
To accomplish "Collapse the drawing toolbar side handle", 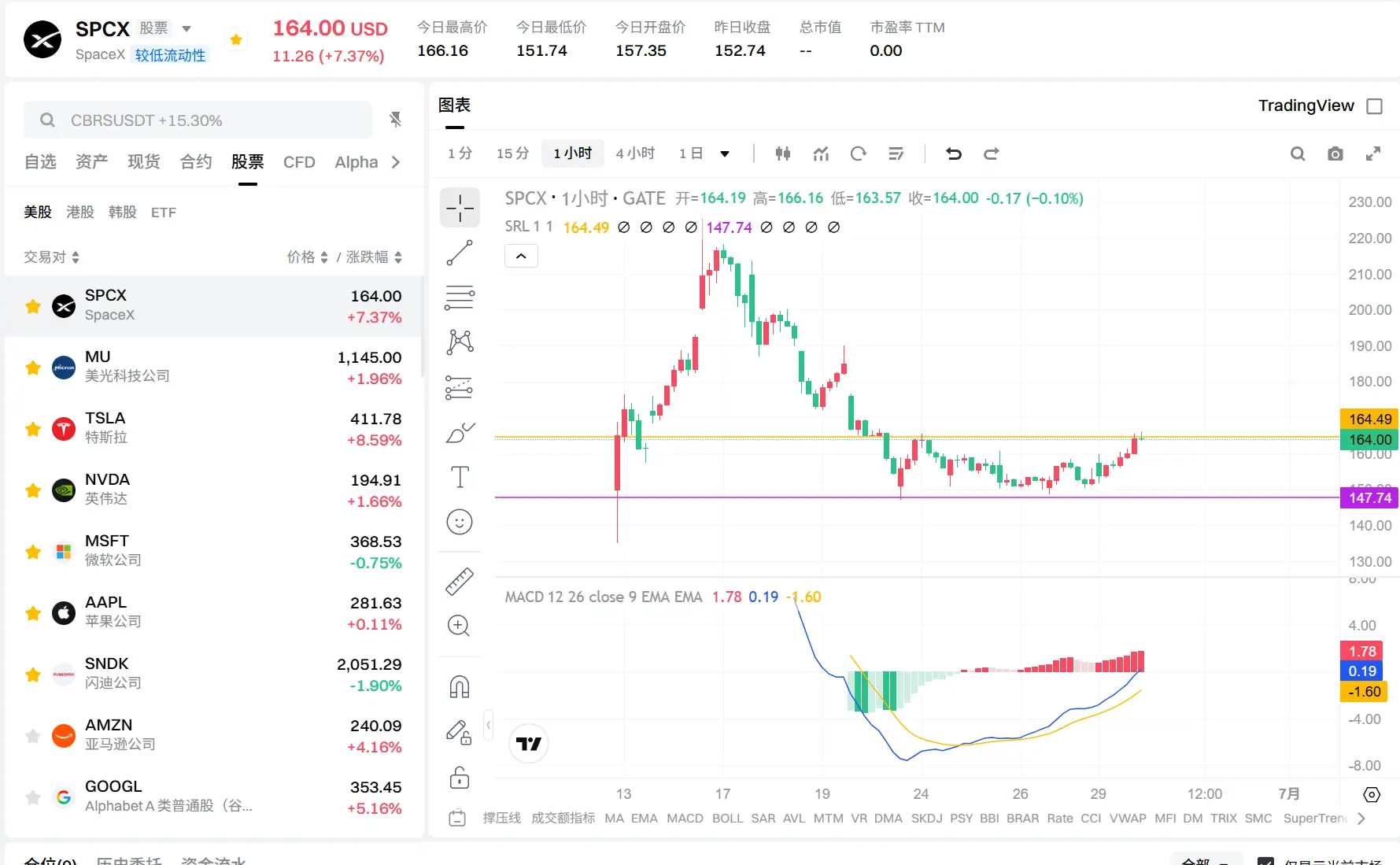I will pos(489,725).
